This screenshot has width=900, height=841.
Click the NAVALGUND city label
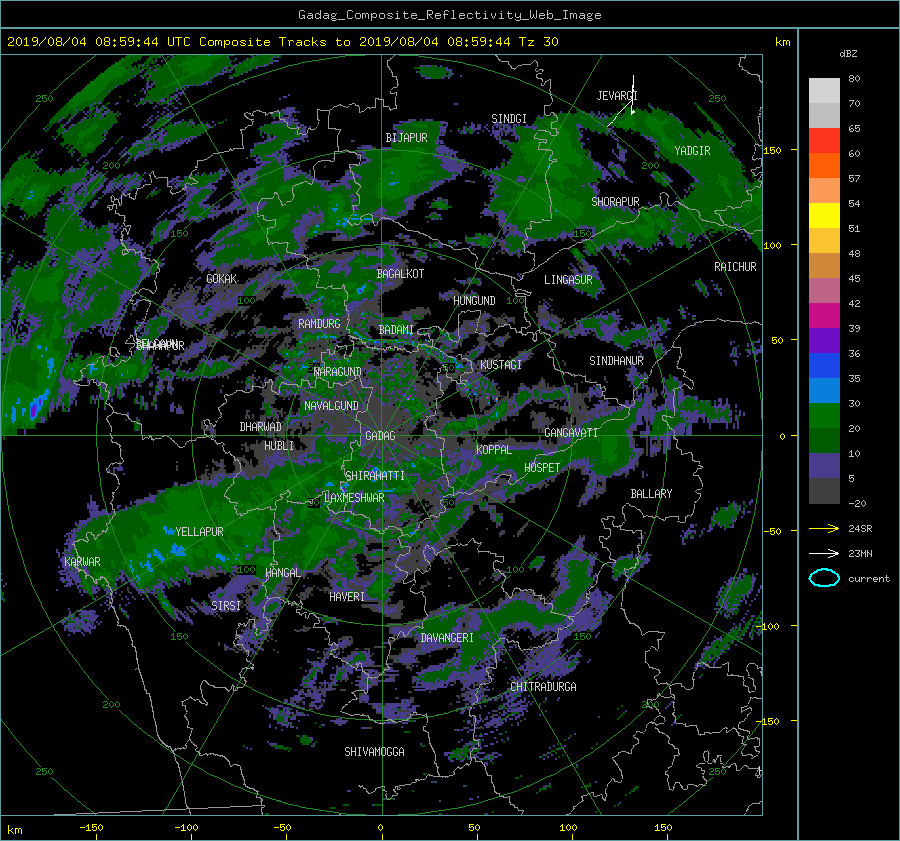[x=331, y=405]
